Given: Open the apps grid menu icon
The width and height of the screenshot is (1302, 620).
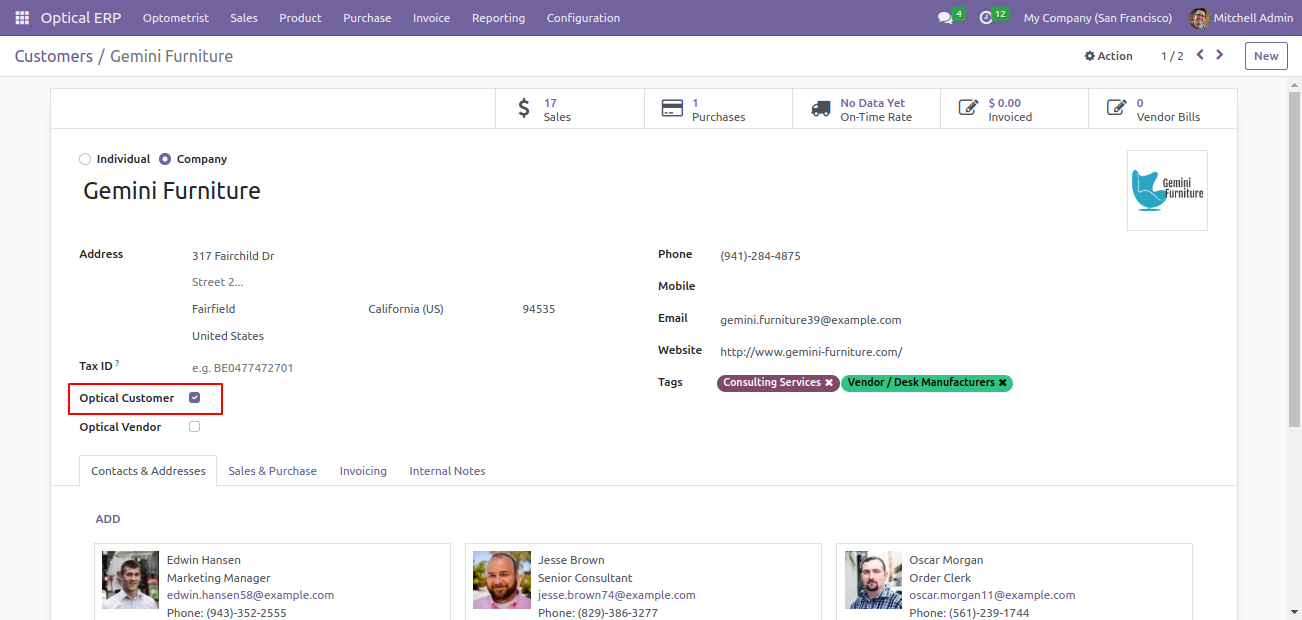Looking at the screenshot, I should point(22,18).
